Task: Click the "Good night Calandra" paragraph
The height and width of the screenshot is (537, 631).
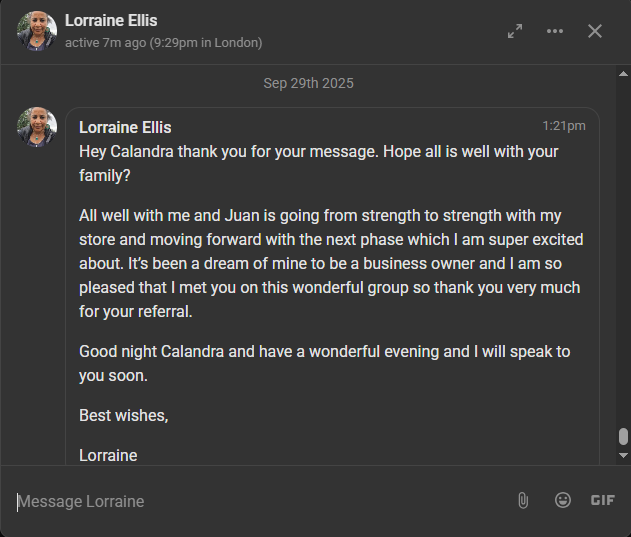Action: [x=324, y=363]
